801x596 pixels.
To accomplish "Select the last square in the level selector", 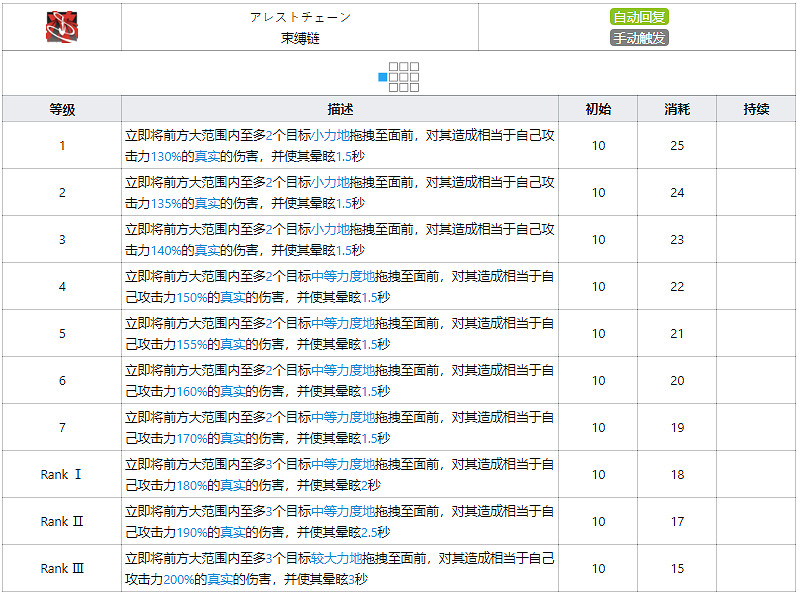I will point(414,88).
